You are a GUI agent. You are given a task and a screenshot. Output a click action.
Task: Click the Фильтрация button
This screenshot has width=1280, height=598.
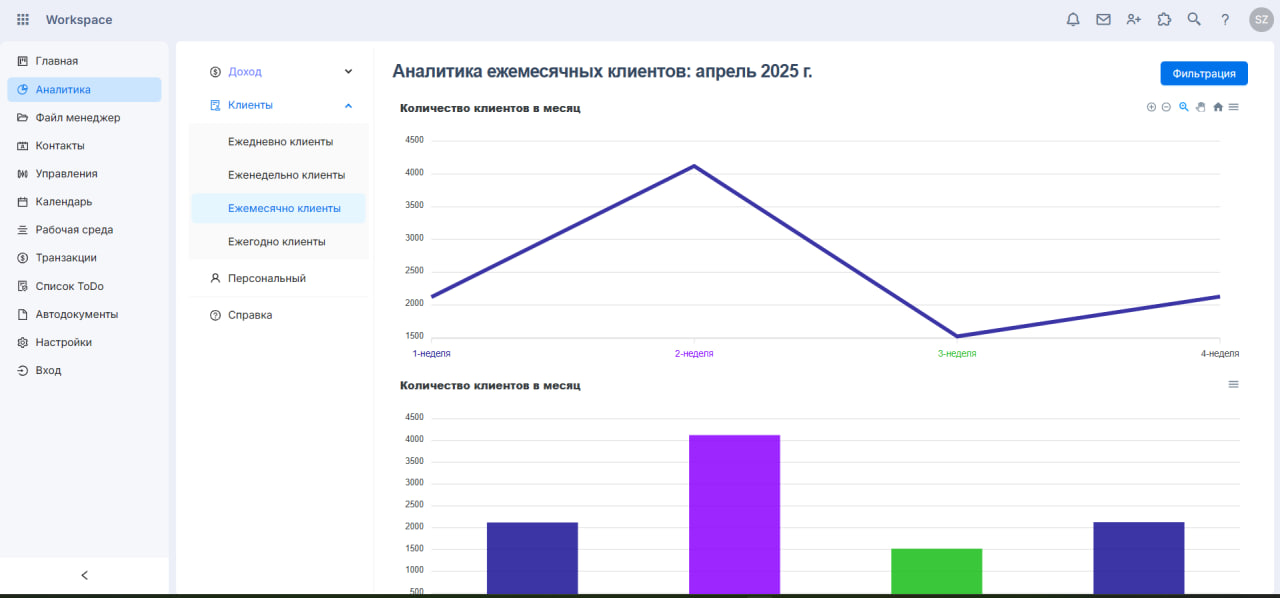[1204, 73]
